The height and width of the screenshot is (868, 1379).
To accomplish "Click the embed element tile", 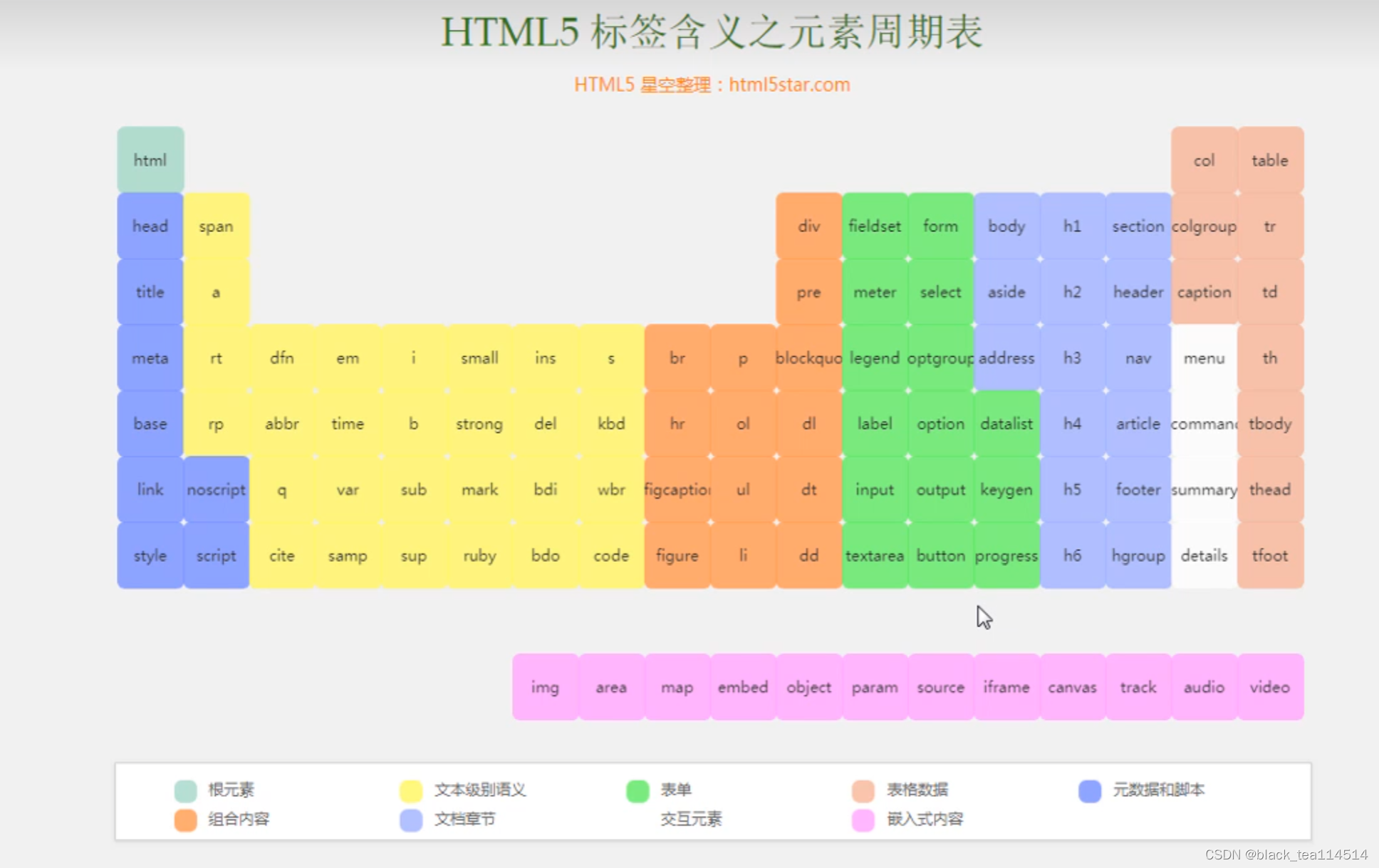I will pos(743,687).
